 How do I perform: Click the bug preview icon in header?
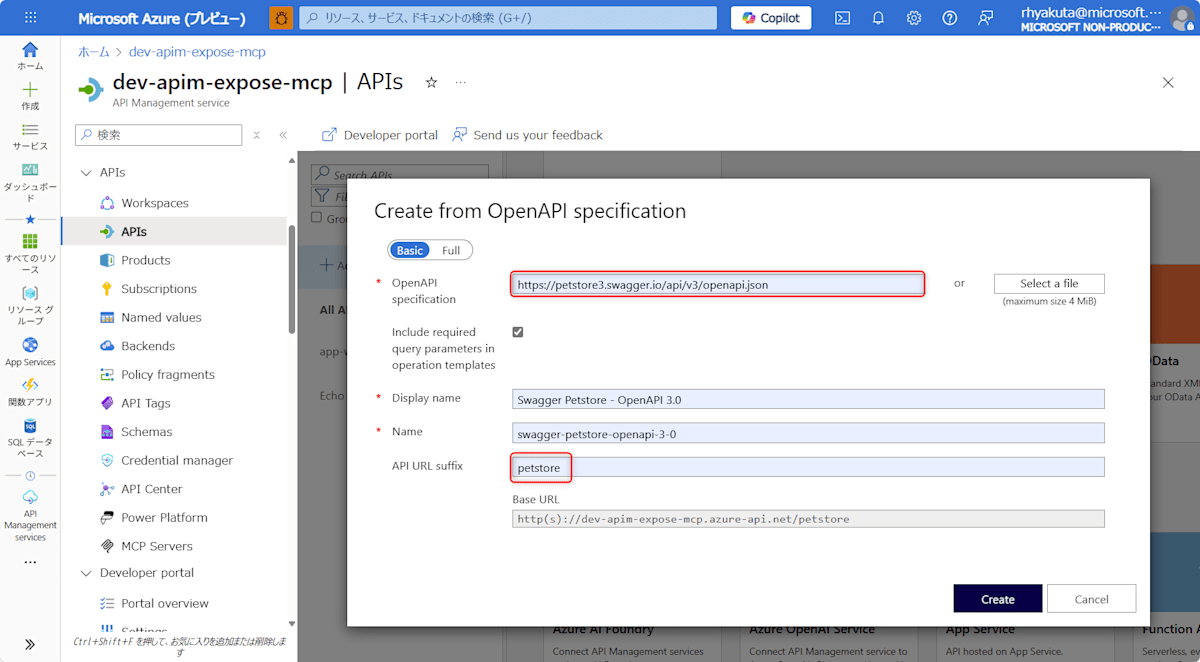tap(281, 18)
